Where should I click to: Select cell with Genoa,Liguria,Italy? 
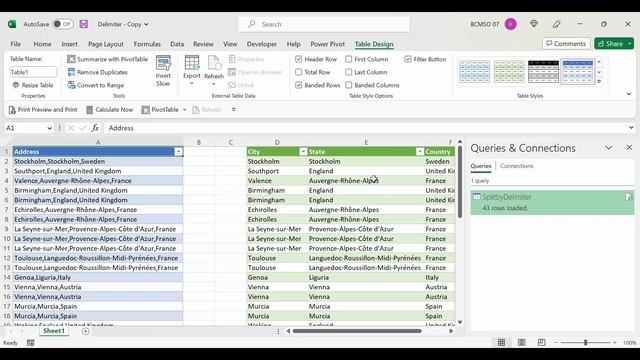(98, 278)
